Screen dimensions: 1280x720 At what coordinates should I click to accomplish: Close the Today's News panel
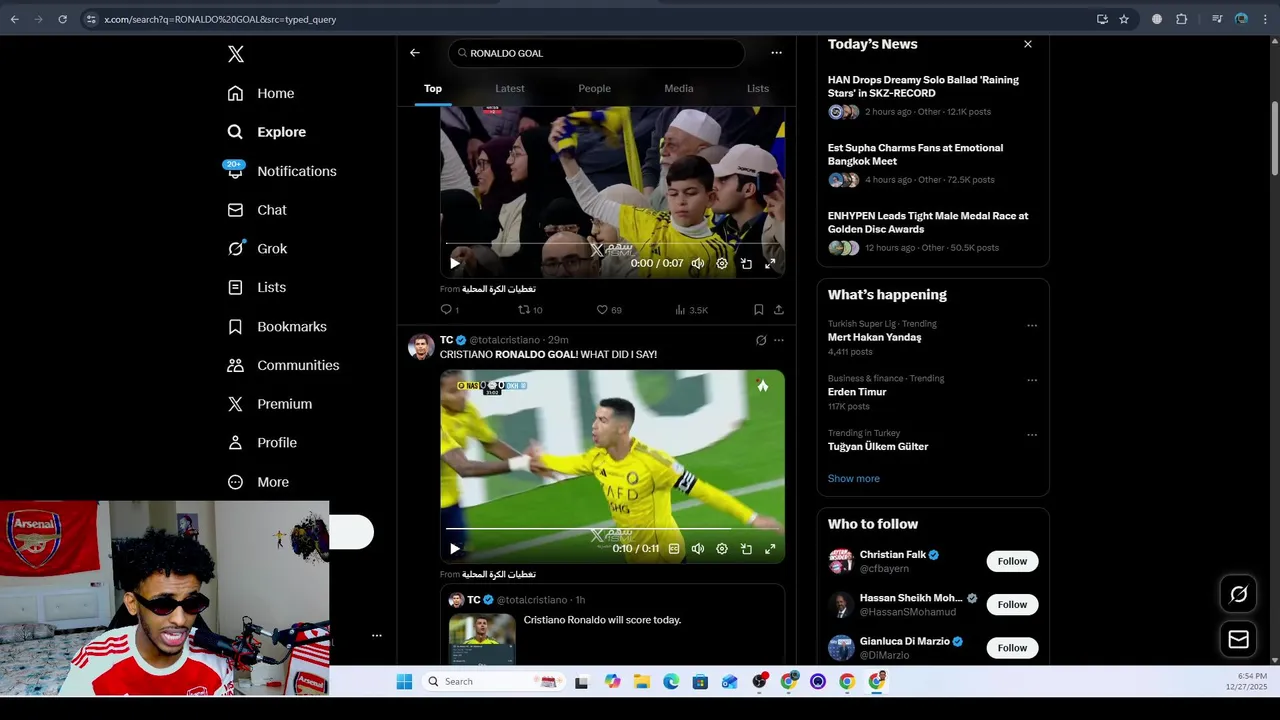1027,44
